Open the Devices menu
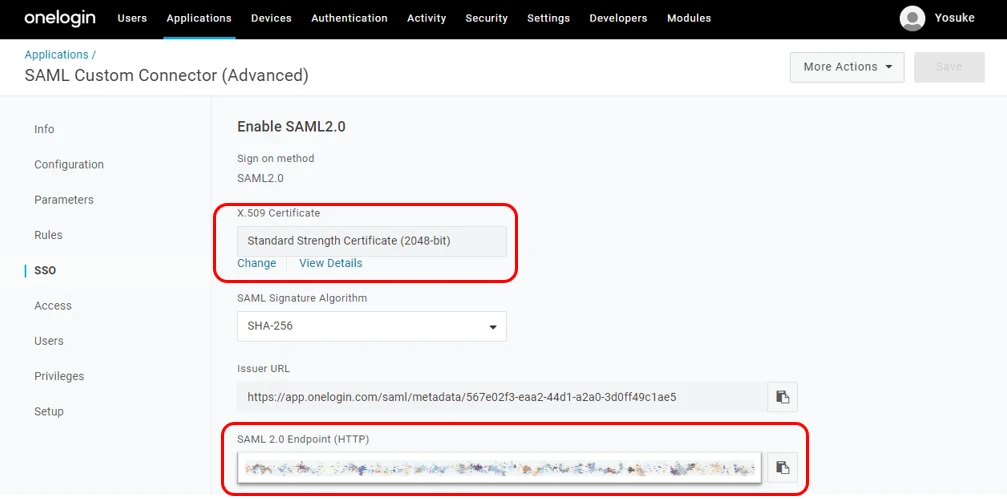The width and height of the screenshot is (1007, 499). click(x=271, y=18)
